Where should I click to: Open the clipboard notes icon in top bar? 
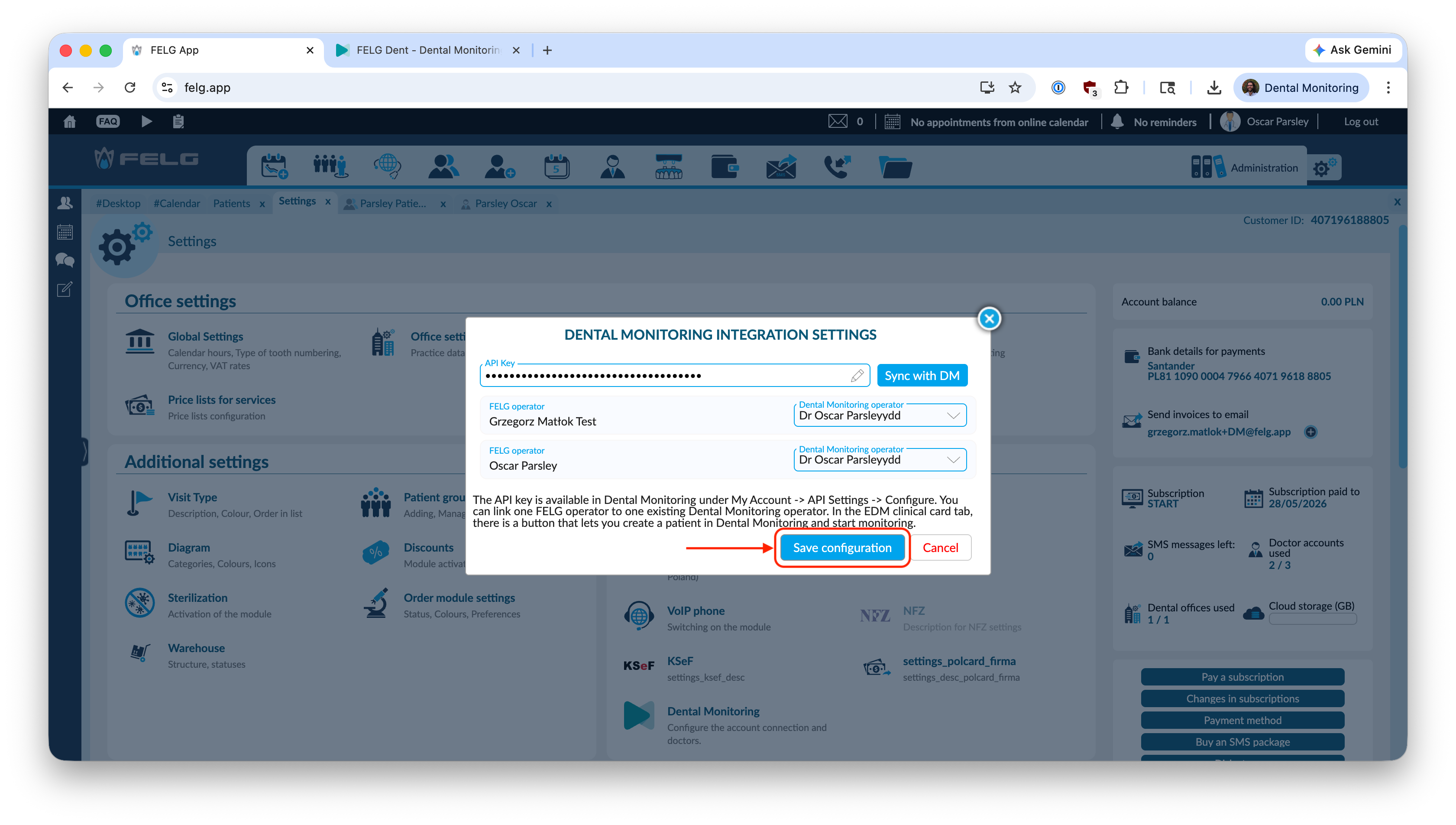[x=178, y=122]
